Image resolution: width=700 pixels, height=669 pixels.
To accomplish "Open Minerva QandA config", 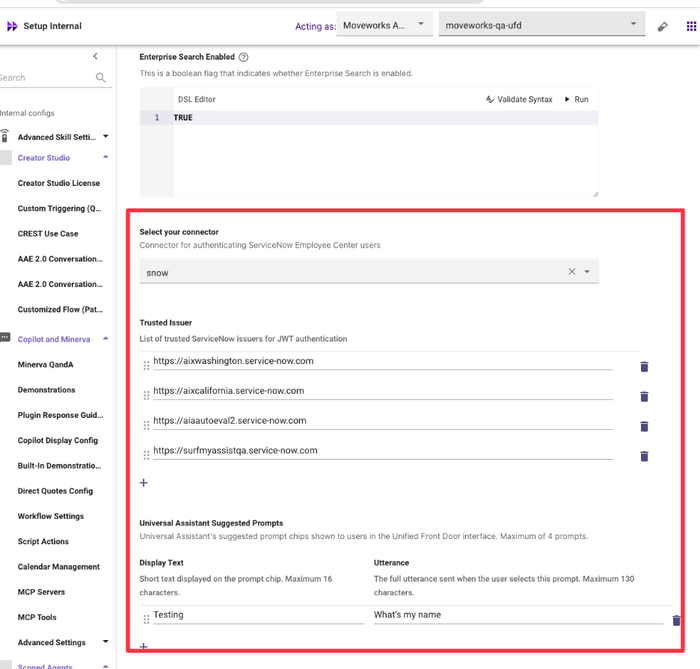I will tap(46, 365).
